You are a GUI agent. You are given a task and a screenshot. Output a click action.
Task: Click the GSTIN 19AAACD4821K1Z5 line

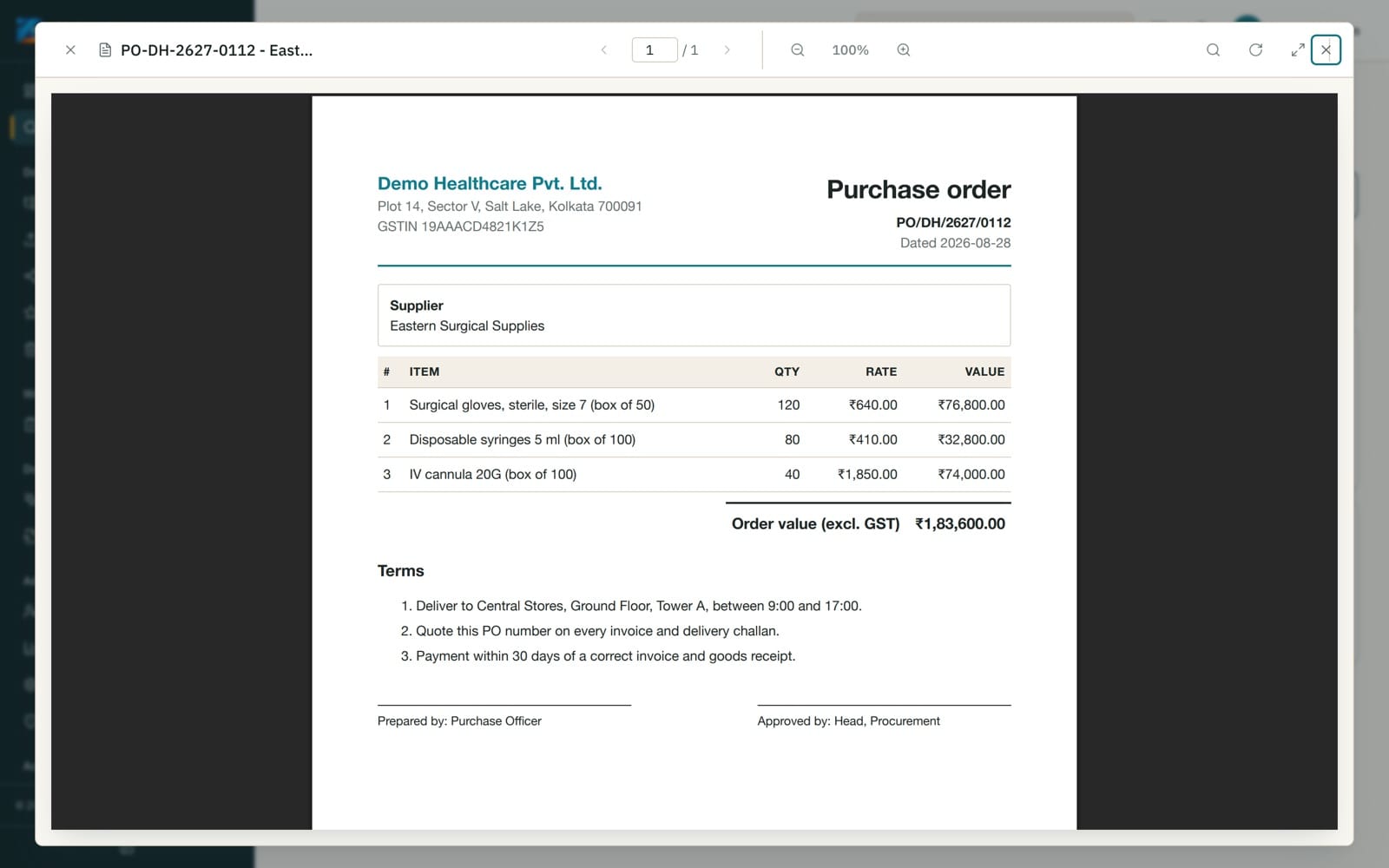[x=461, y=227]
